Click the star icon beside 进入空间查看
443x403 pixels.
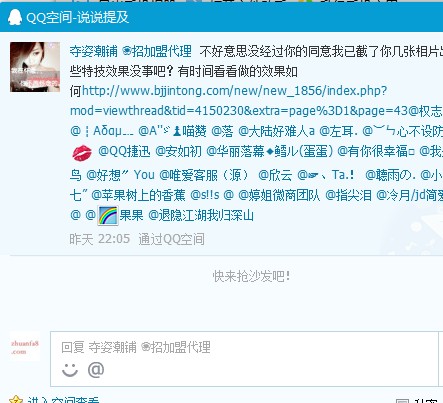coord(16,399)
